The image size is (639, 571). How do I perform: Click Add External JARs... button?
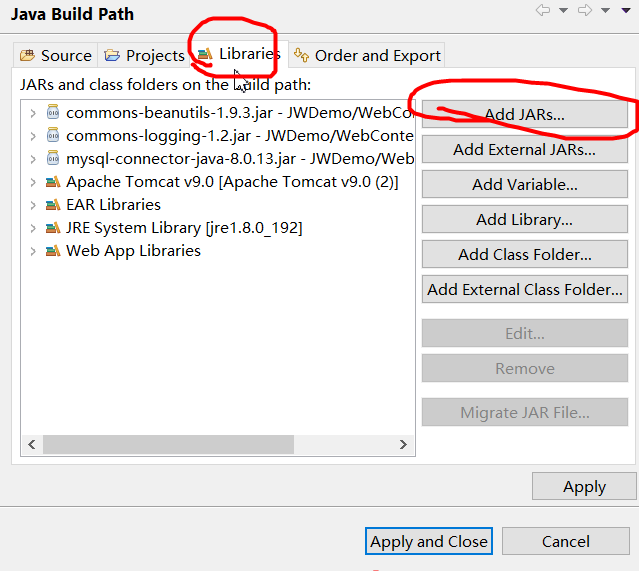click(525, 150)
